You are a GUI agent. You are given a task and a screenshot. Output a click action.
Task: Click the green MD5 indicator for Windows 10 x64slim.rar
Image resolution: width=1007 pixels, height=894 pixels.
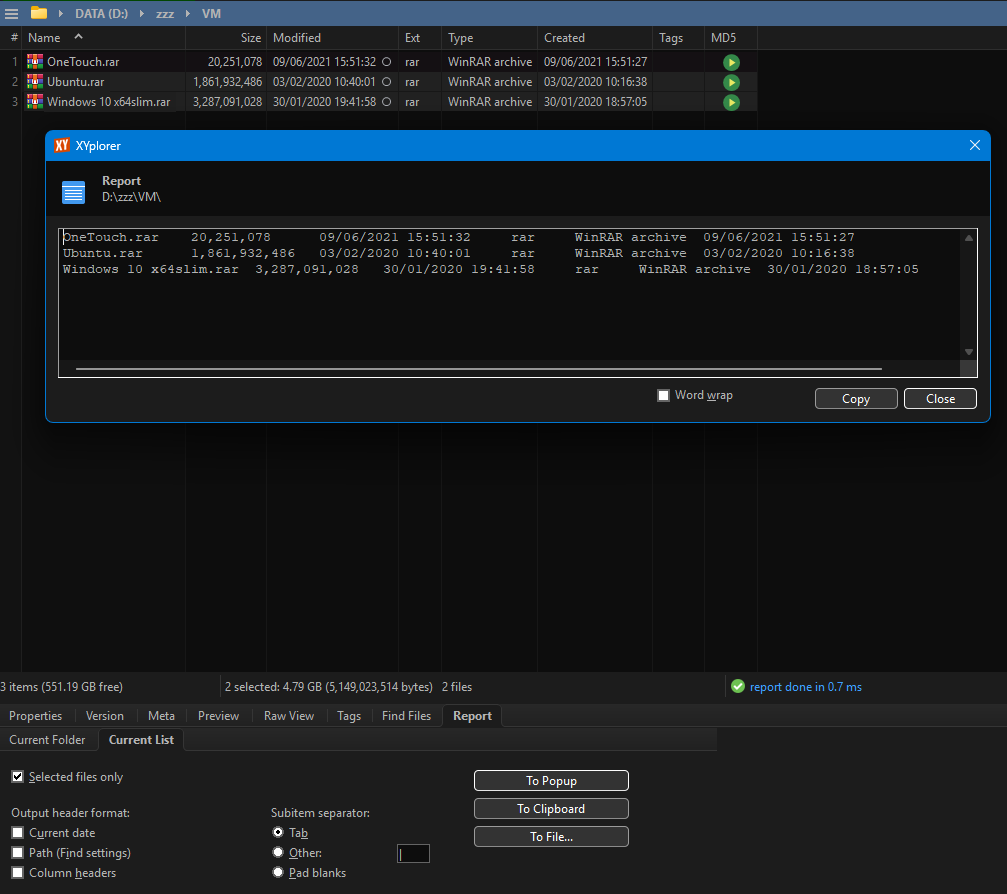[x=731, y=102]
